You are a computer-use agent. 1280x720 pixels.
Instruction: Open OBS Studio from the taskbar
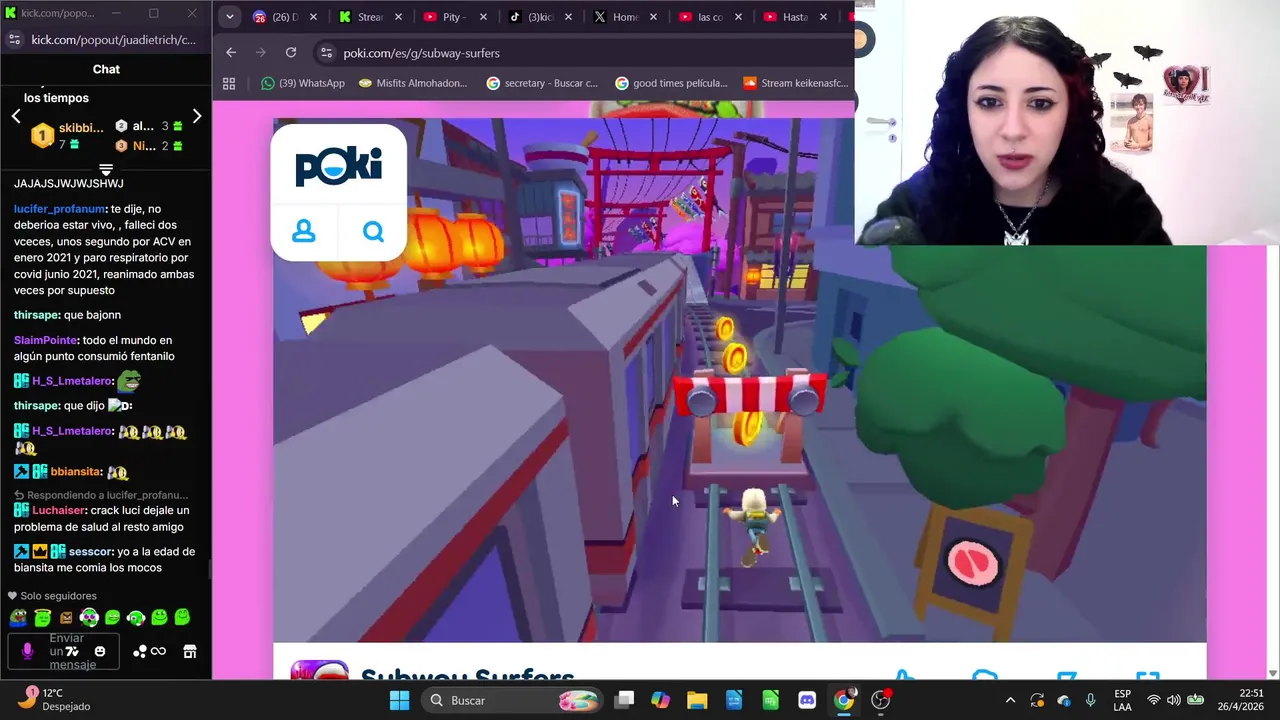pos(880,700)
